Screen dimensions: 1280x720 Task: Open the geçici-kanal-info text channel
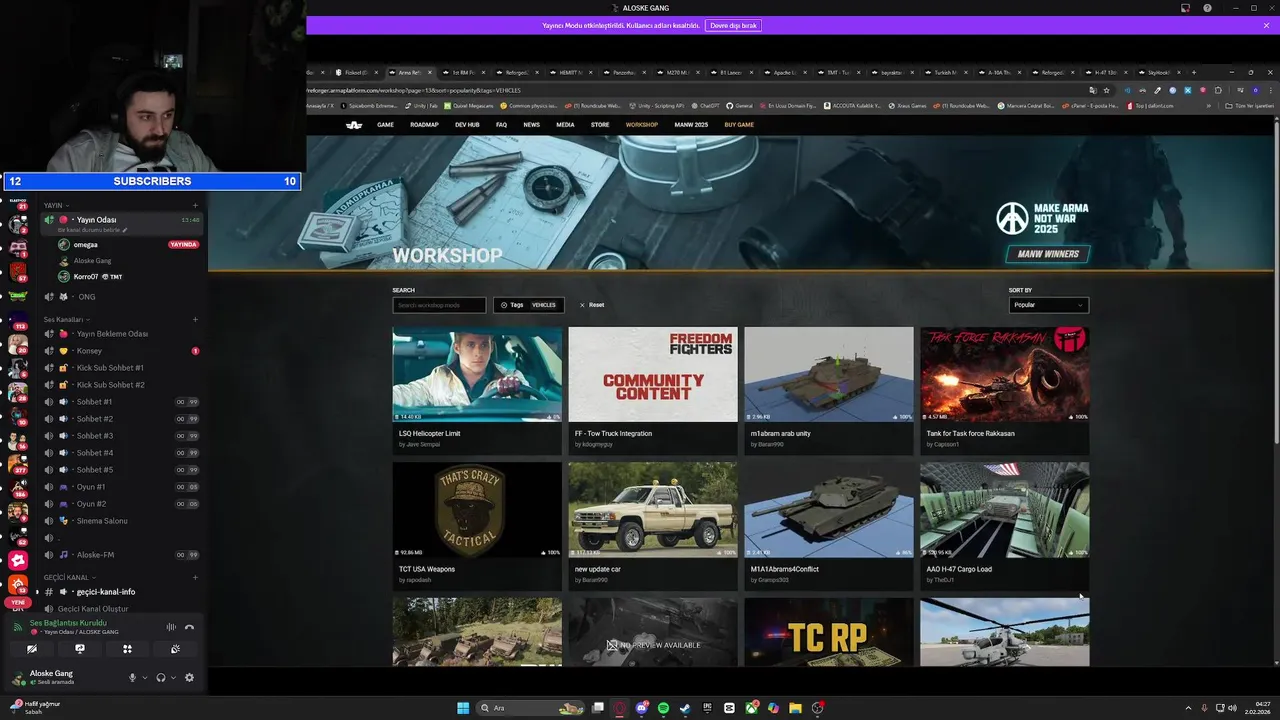point(120,592)
